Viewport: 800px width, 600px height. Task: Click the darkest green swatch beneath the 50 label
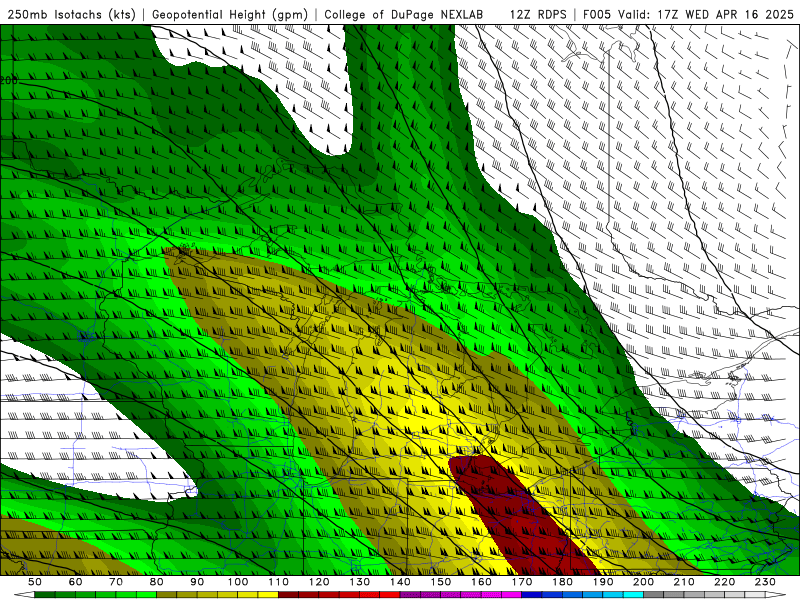click(45, 595)
